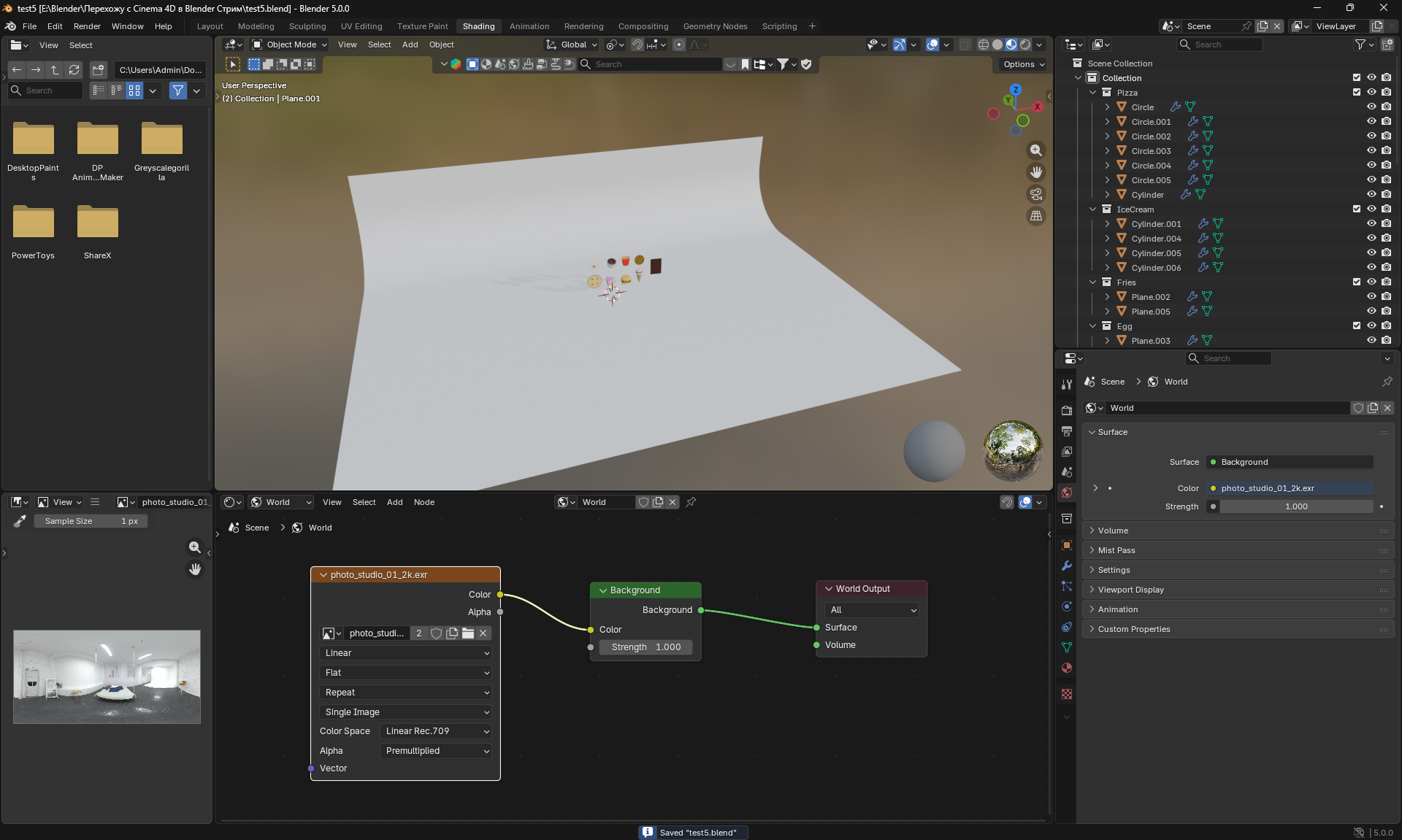Hide Circle.003 with its eye icon

(1371, 150)
